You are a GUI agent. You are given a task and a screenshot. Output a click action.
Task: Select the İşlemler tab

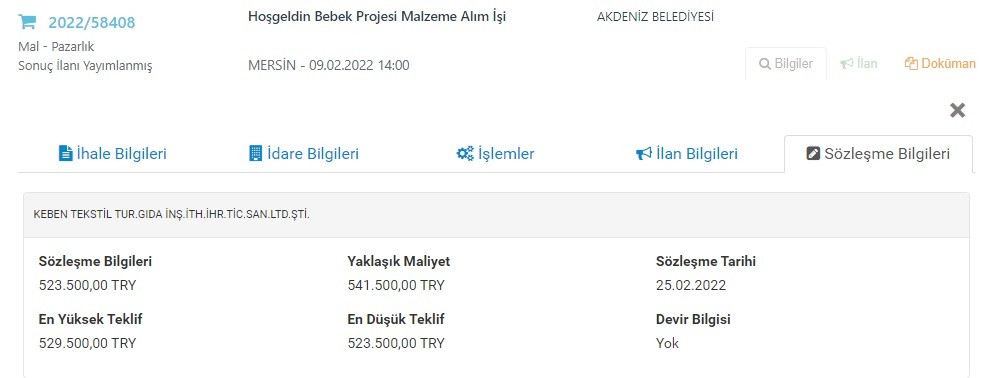pos(495,154)
